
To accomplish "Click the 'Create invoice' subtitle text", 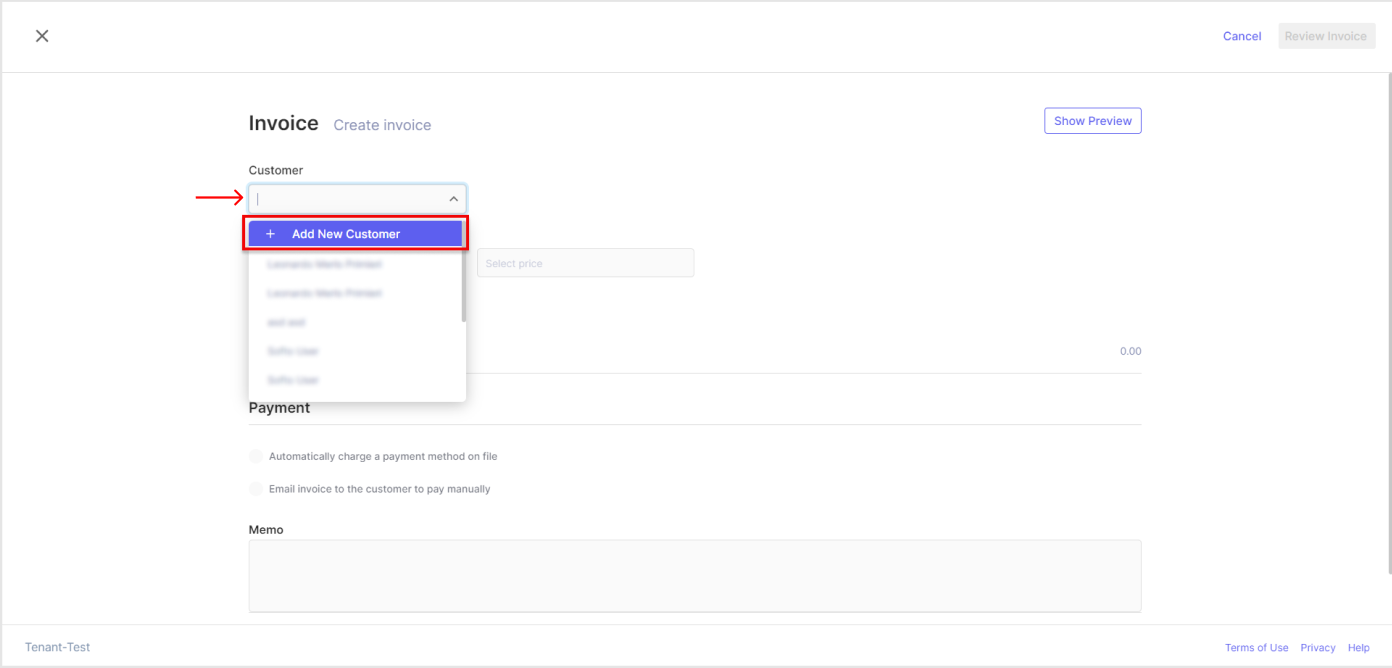I will 382,125.
